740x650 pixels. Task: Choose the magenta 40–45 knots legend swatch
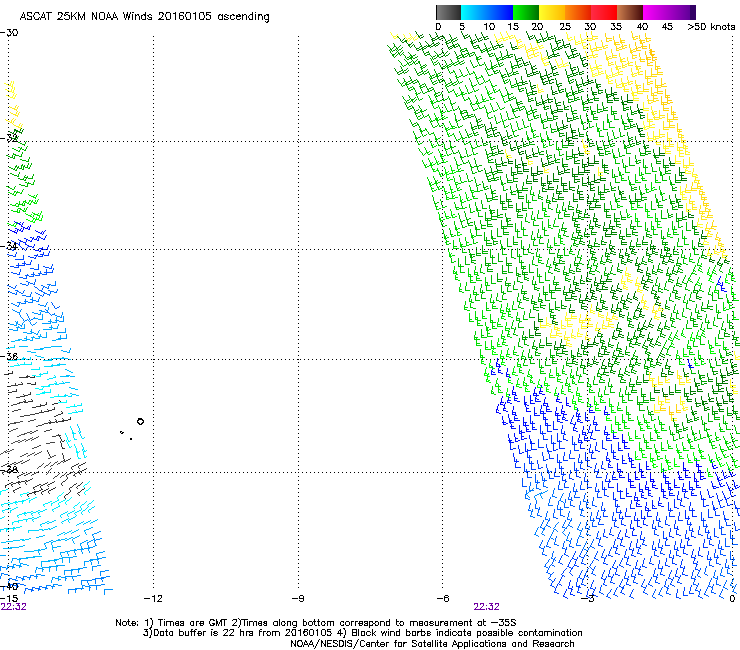click(x=656, y=12)
